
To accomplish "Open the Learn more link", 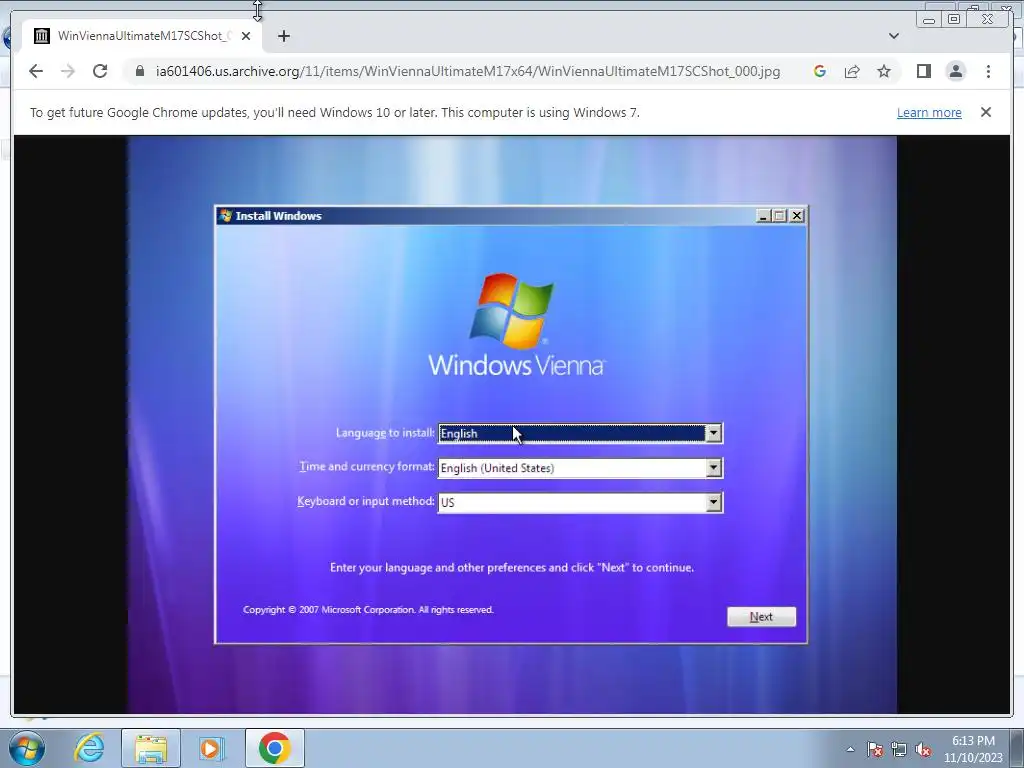I will click(x=929, y=112).
